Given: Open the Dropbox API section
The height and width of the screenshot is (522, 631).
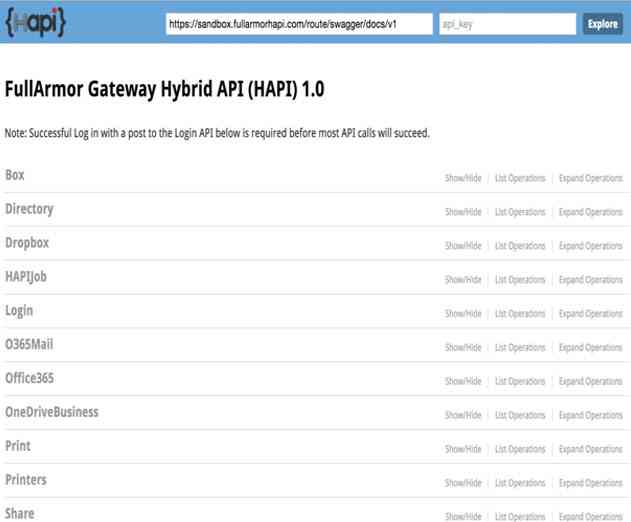Looking at the screenshot, I should click(x=27, y=243).
